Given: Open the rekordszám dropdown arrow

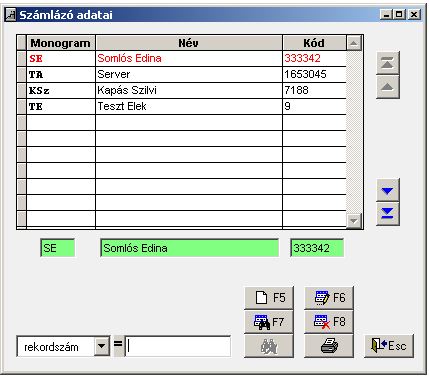Looking at the screenshot, I should pyautogui.click(x=101, y=347).
